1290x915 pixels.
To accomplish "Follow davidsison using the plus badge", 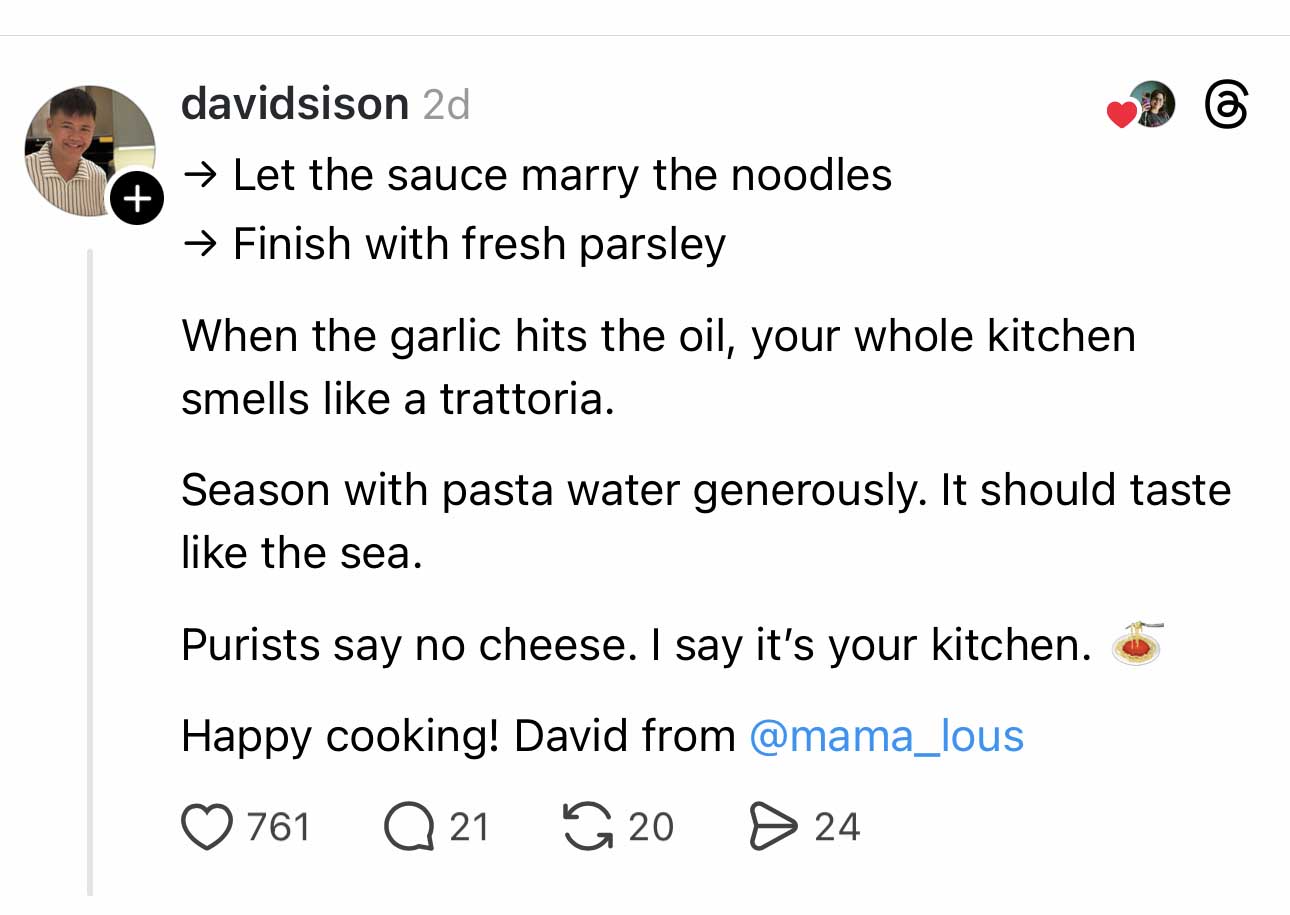I will point(136,199).
